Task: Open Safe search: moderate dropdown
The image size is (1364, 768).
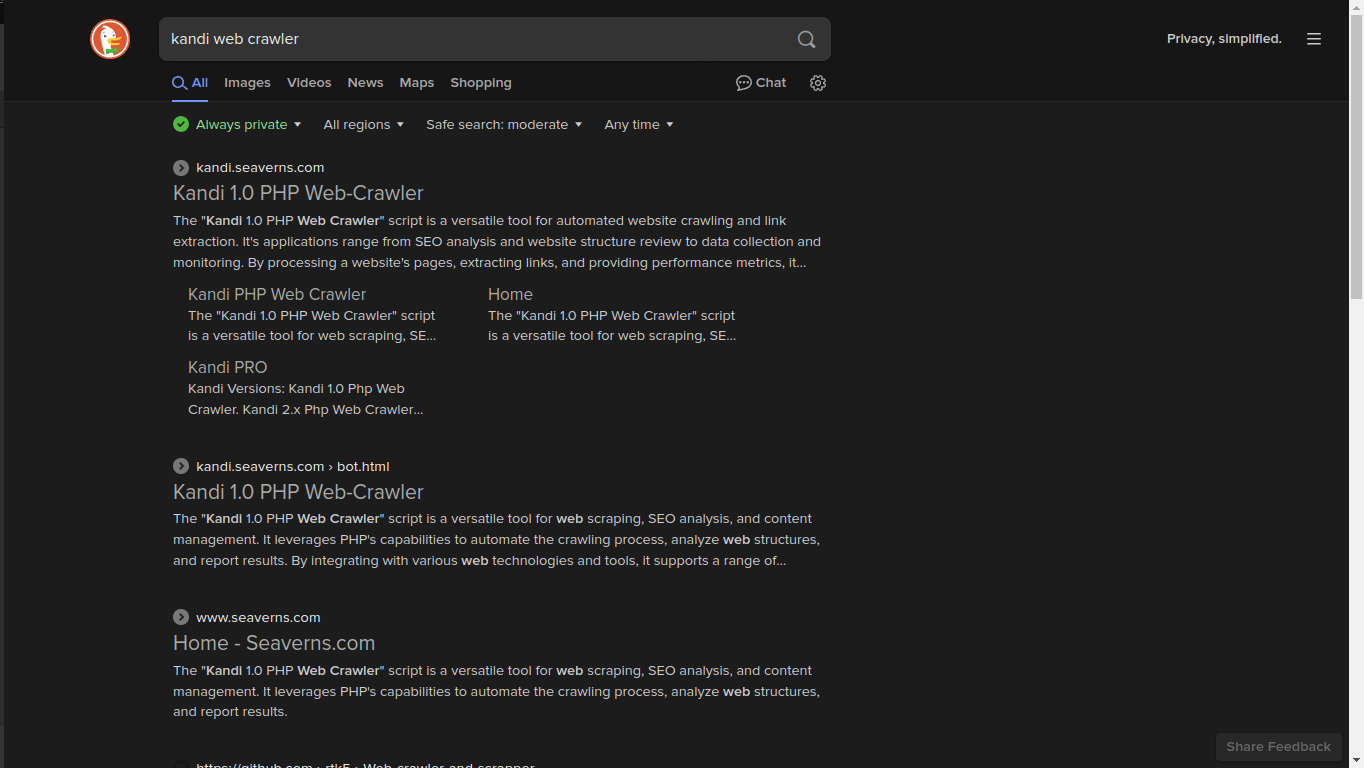Action: pos(504,124)
